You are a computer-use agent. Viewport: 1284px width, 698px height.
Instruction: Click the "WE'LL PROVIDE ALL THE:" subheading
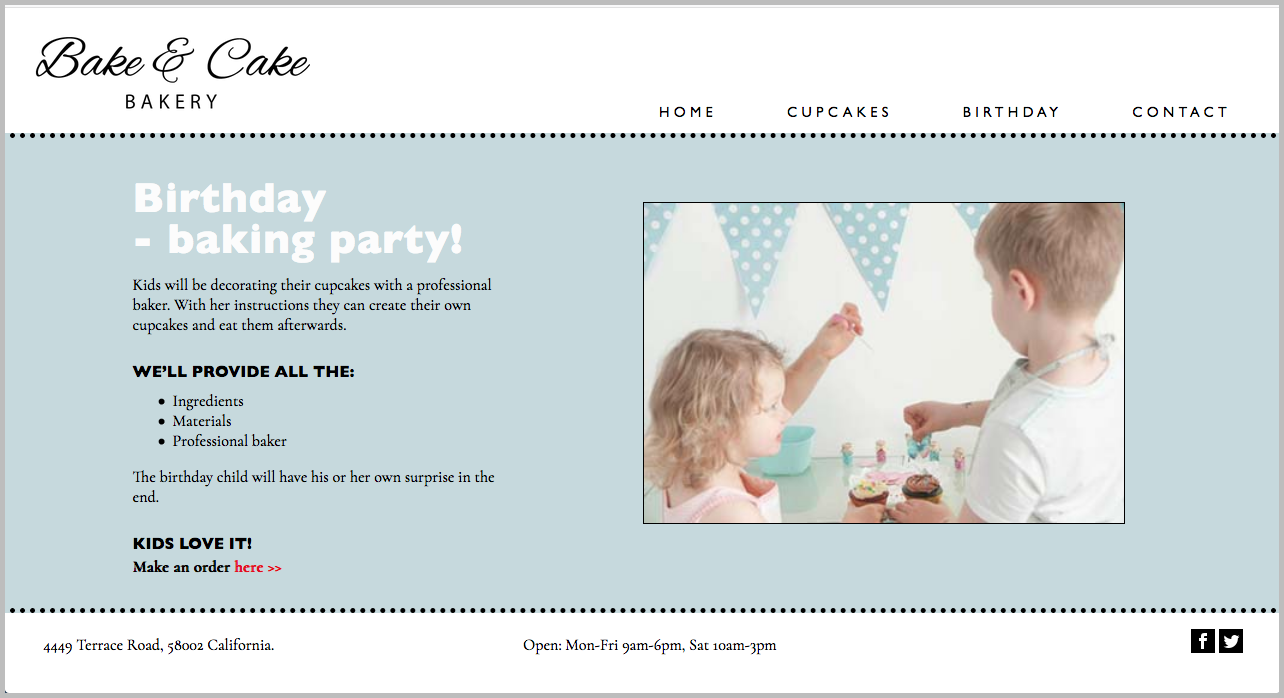point(244,372)
